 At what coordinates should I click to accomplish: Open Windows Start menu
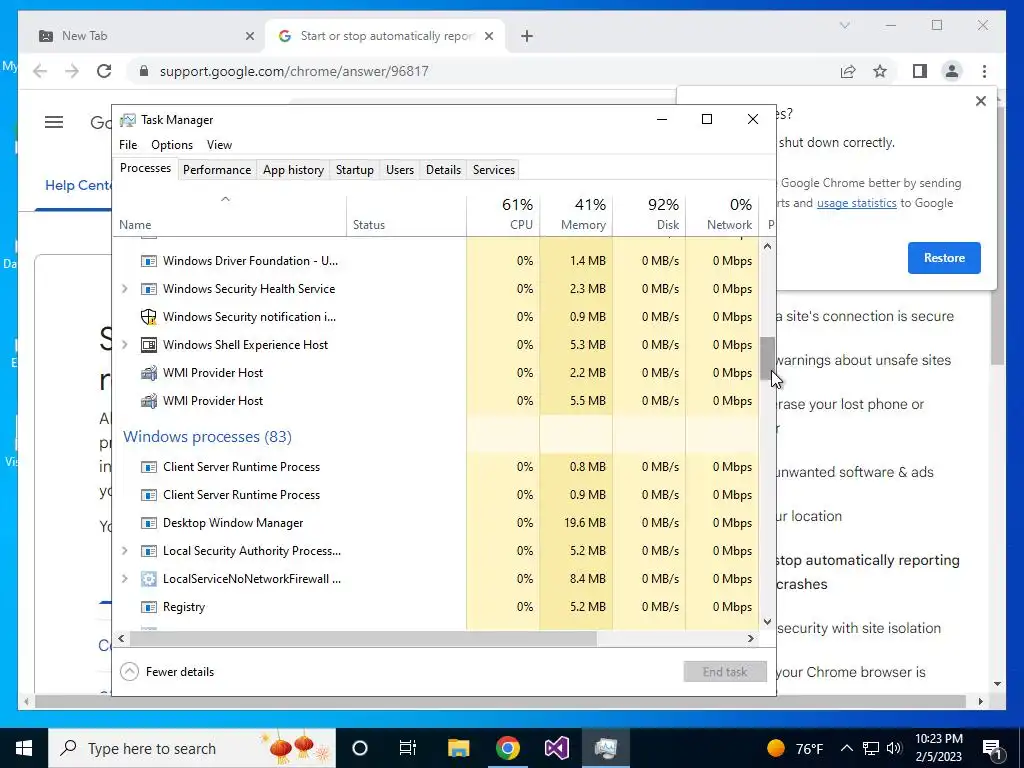(x=24, y=748)
